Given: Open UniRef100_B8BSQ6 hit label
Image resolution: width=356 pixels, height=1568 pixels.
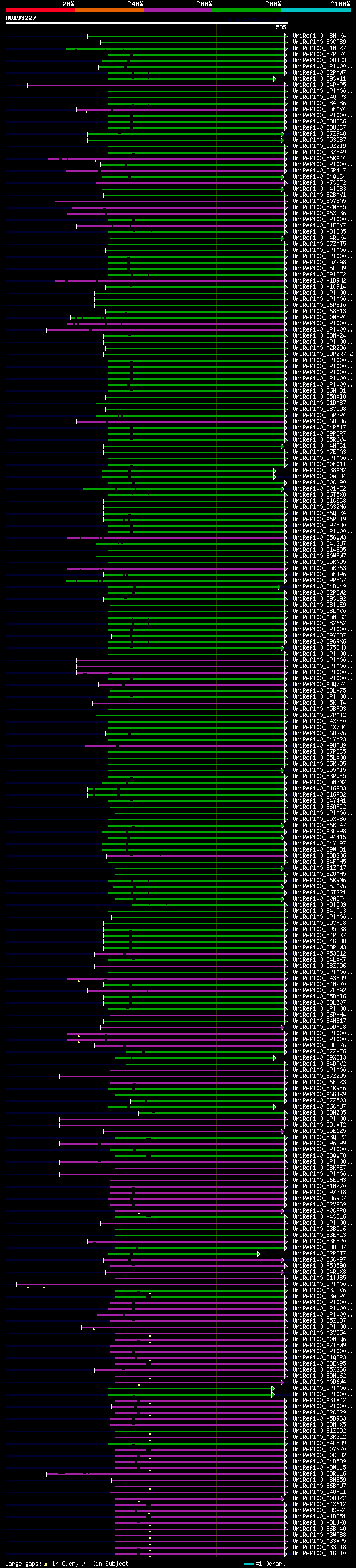Looking at the screenshot, I should click(x=319, y=856).
